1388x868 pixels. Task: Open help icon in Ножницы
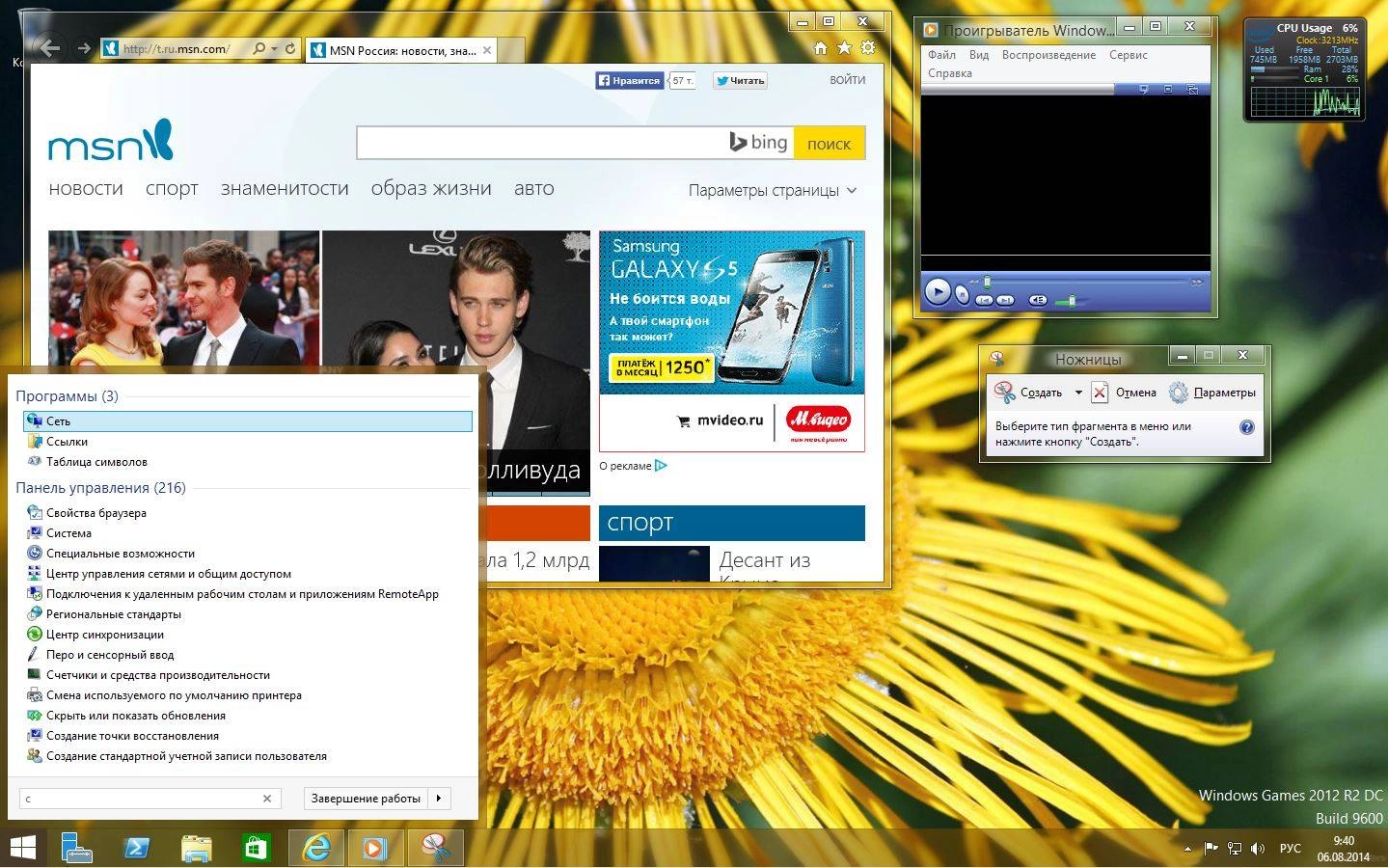[1246, 427]
